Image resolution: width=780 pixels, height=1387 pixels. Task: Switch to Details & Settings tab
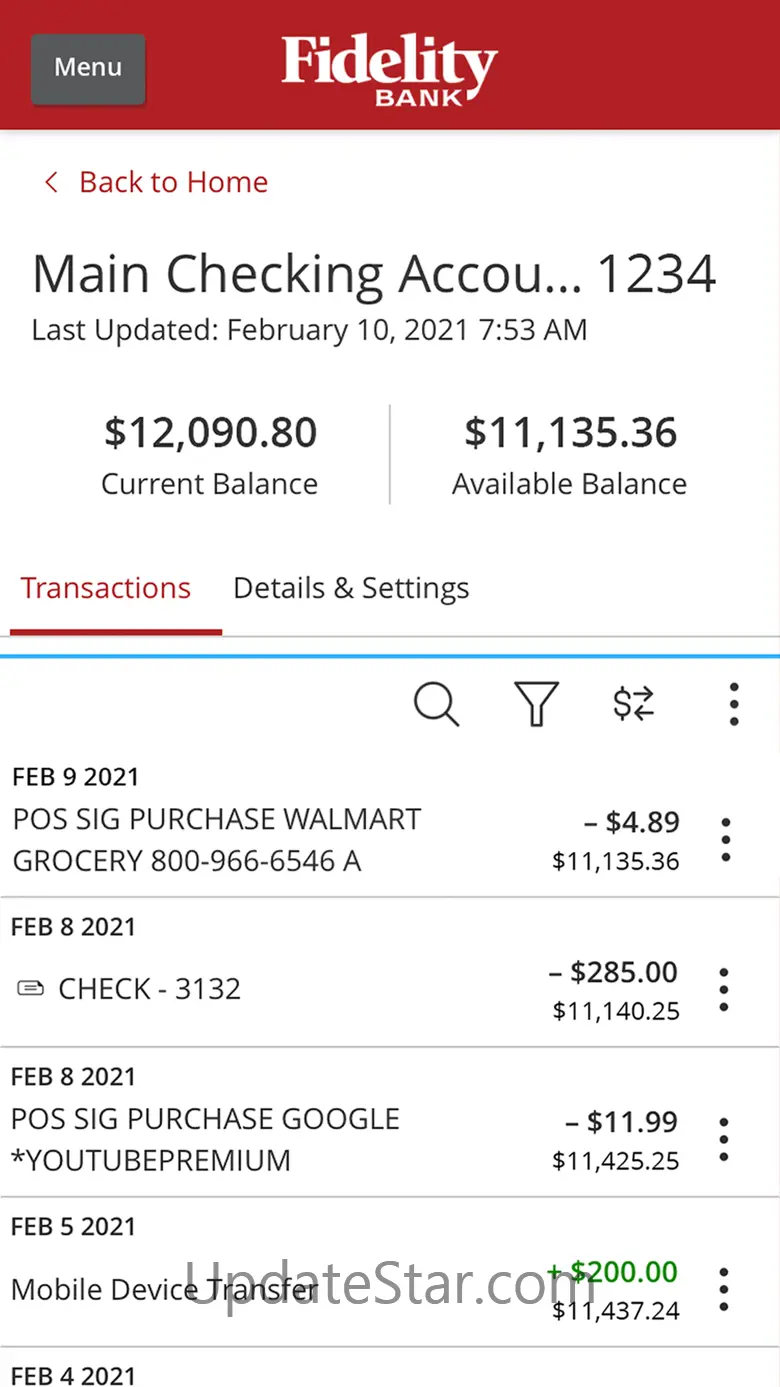coord(351,588)
